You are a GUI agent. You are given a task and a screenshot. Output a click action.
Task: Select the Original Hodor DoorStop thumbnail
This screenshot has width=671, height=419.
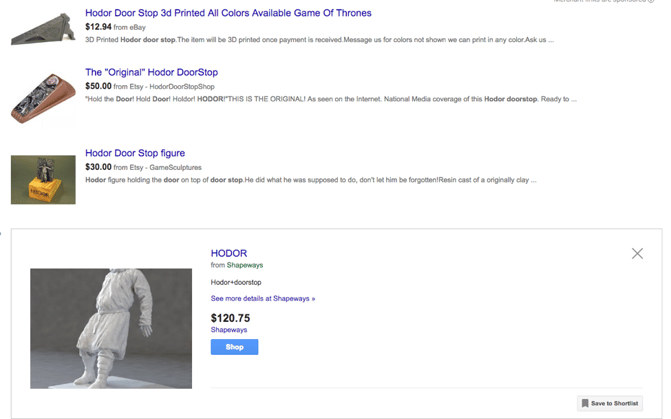coord(43,99)
